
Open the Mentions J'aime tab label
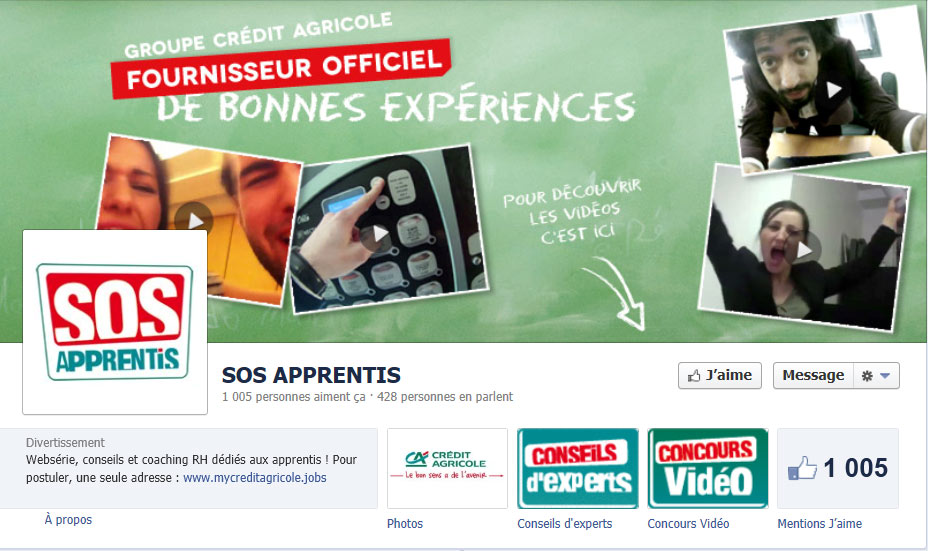[820, 523]
